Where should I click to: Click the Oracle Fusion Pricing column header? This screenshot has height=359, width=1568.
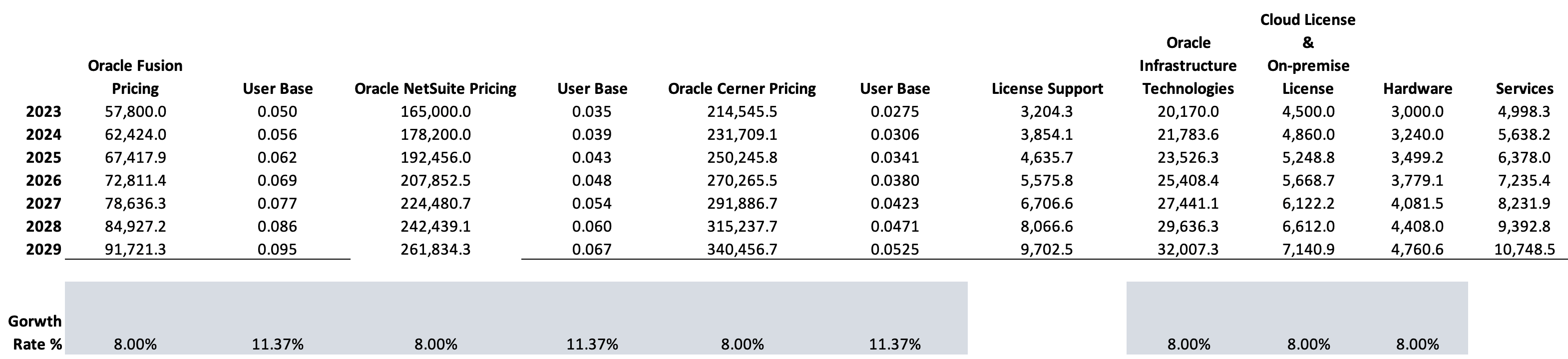point(135,77)
